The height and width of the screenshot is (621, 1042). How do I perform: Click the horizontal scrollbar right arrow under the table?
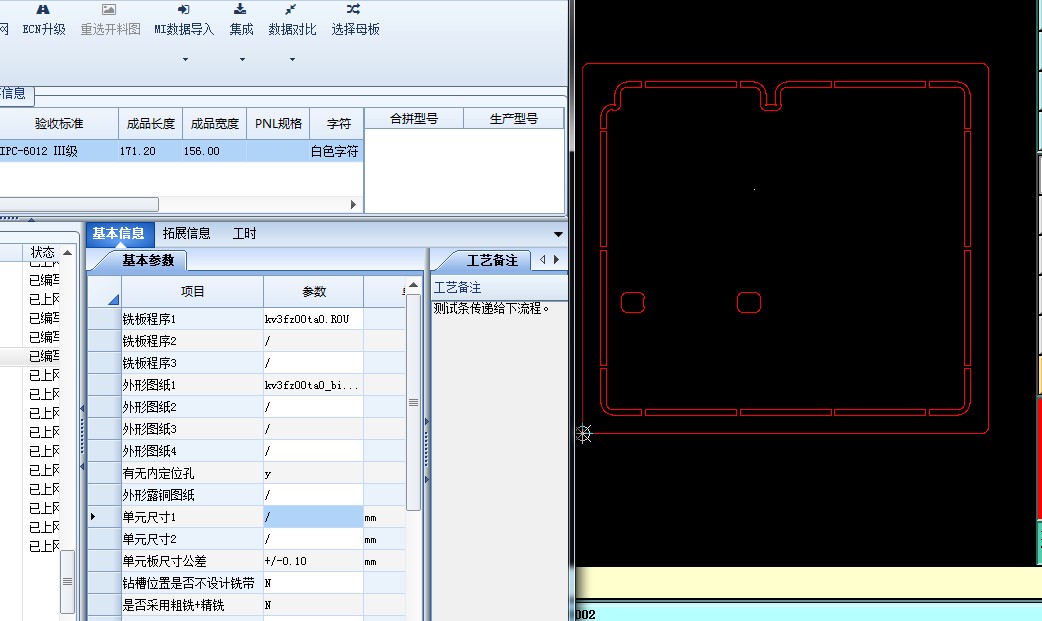click(x=353, y=204)
